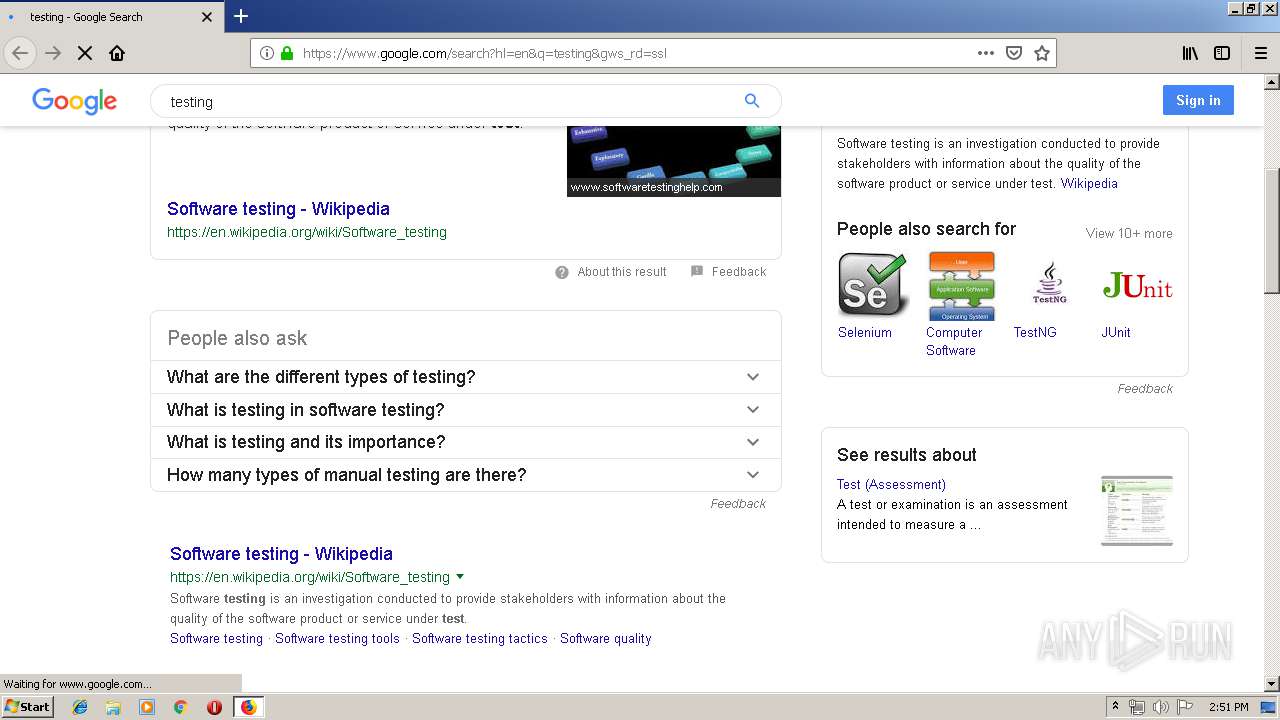Click the TestNG logo thumbnail

pos(1049,285)
